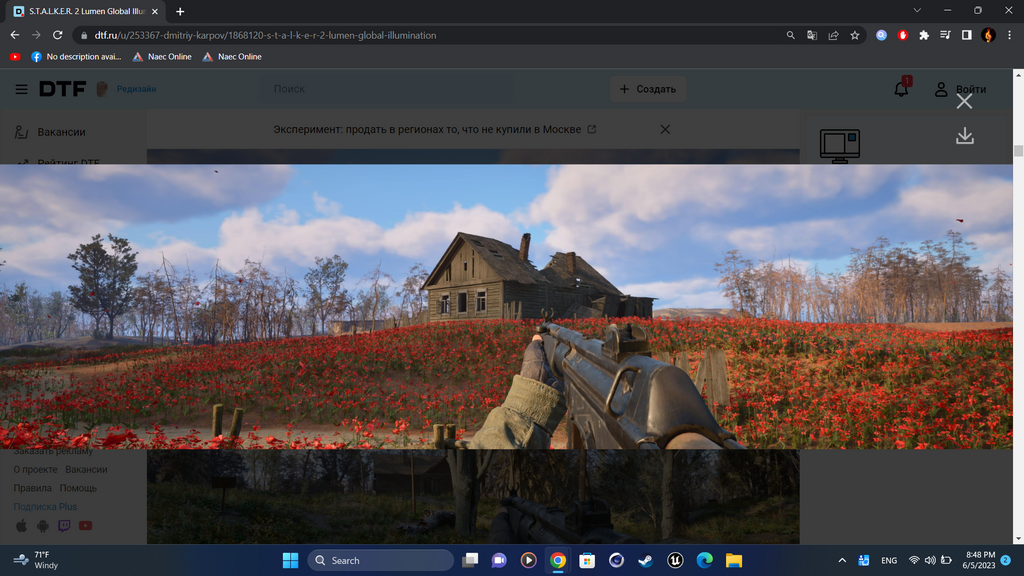Download the enlarged screenshot image
The height and width of the screenshot is (576, 1024).
pos(965,136)
